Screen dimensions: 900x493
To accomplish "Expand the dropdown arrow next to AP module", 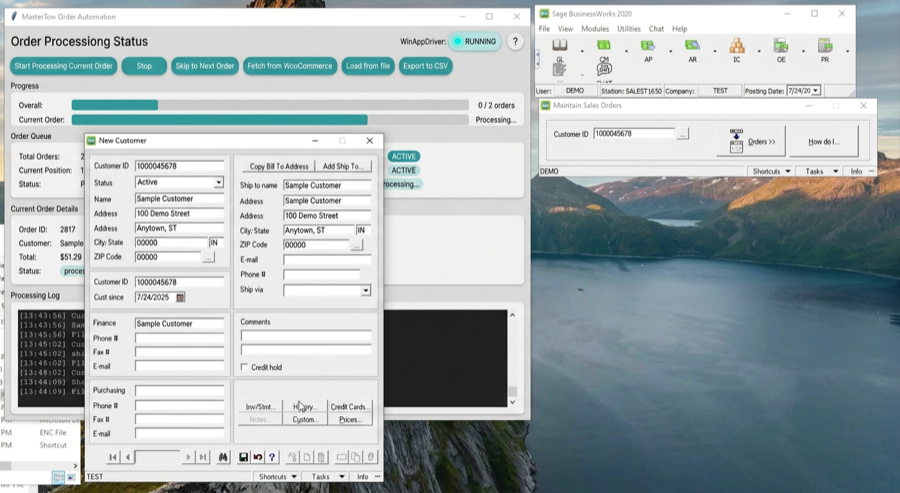I will (670, 52).
